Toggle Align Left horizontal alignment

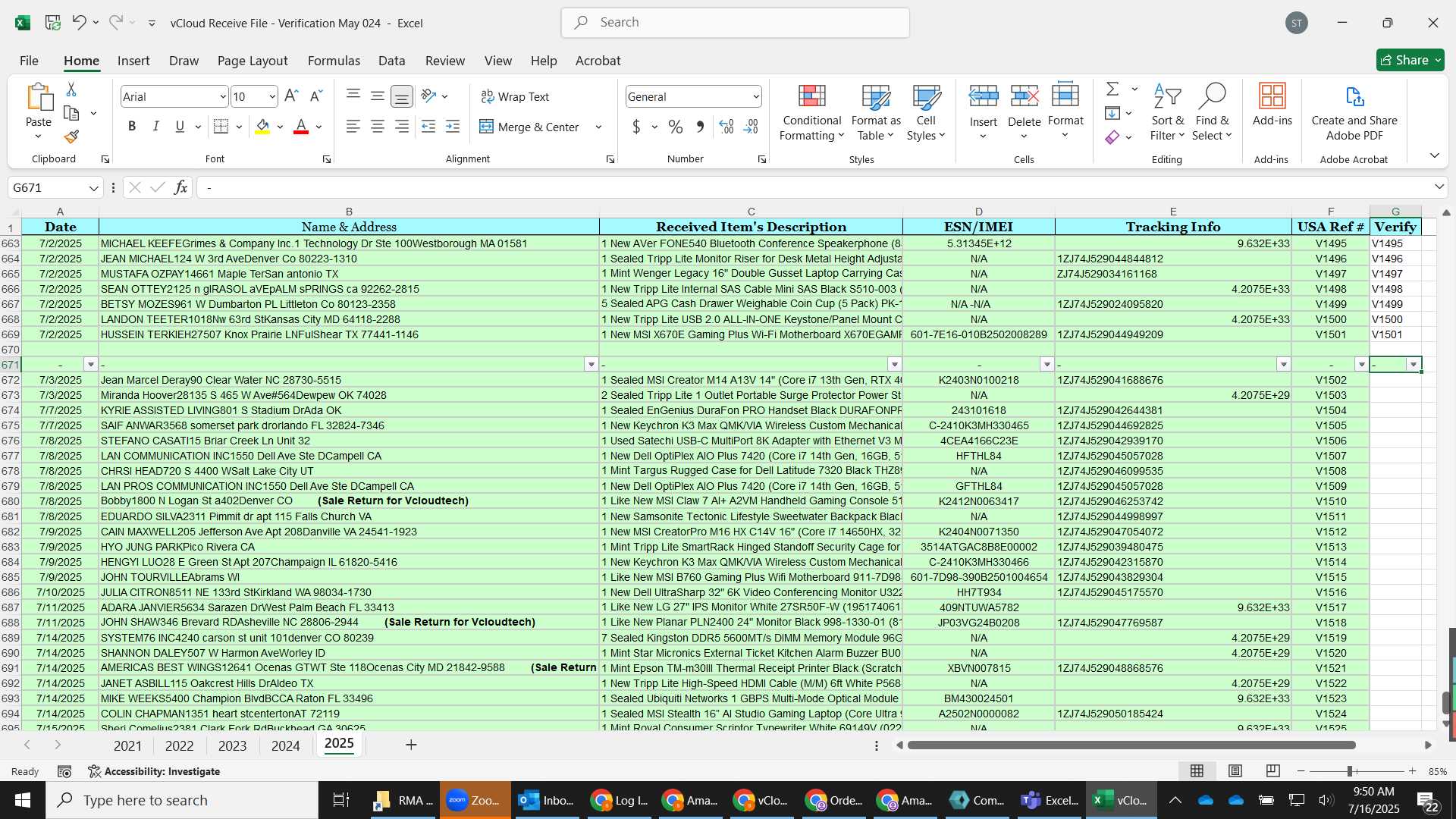tap(353, 127)
